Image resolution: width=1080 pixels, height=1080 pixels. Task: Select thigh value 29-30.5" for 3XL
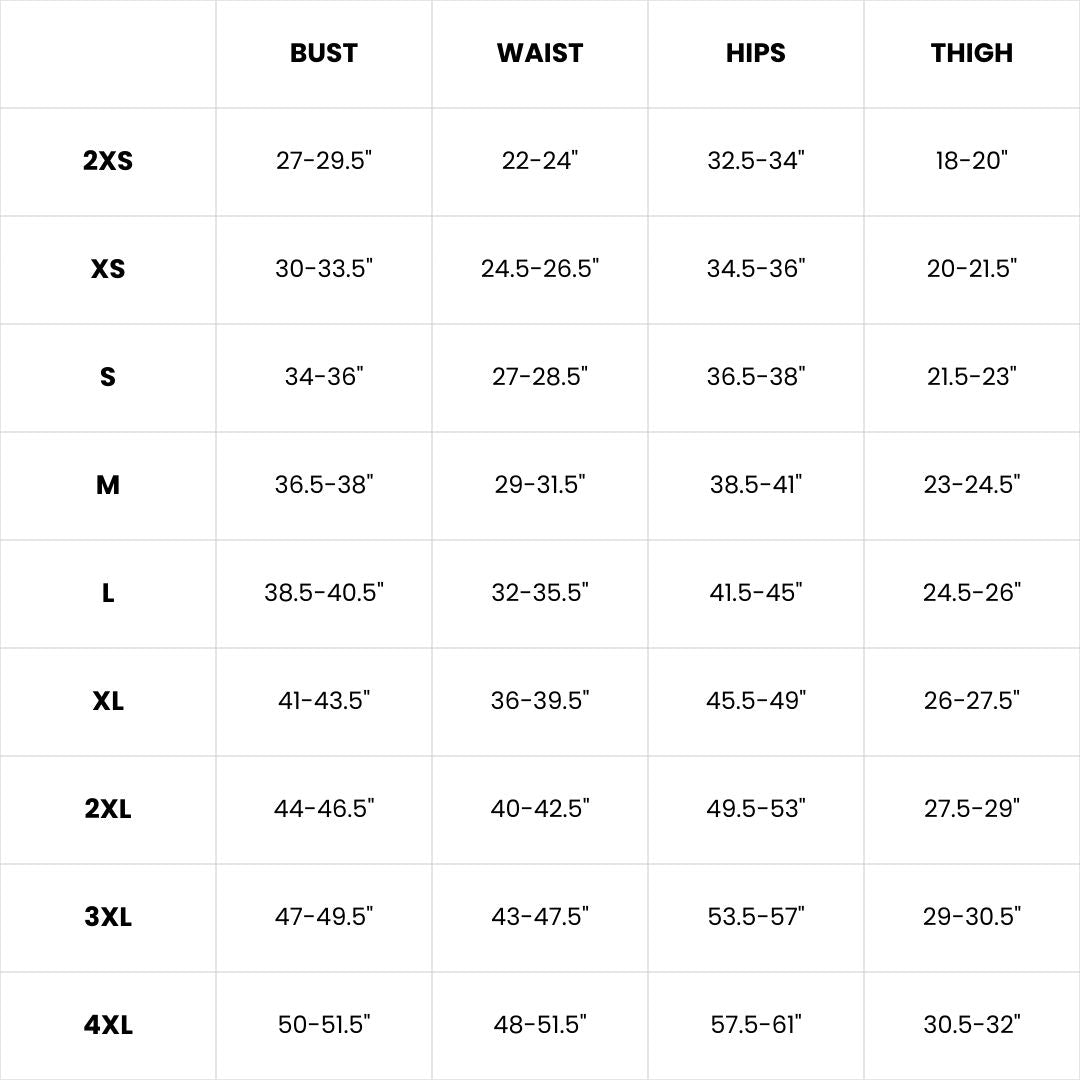point(972,917)
